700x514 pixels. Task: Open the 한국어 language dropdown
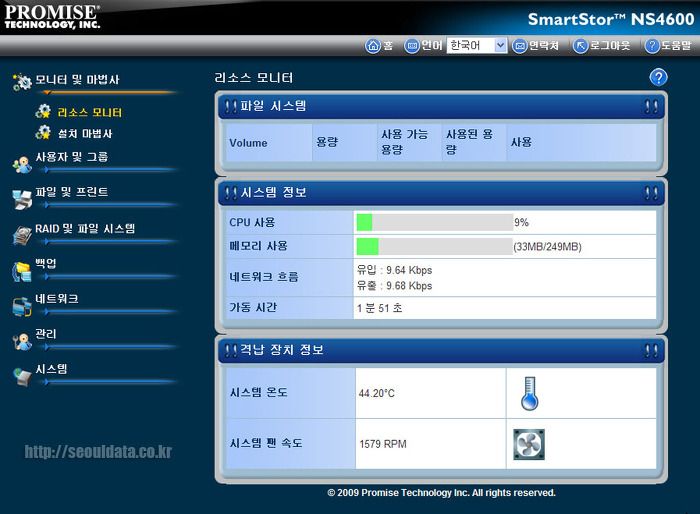point(476,45)
